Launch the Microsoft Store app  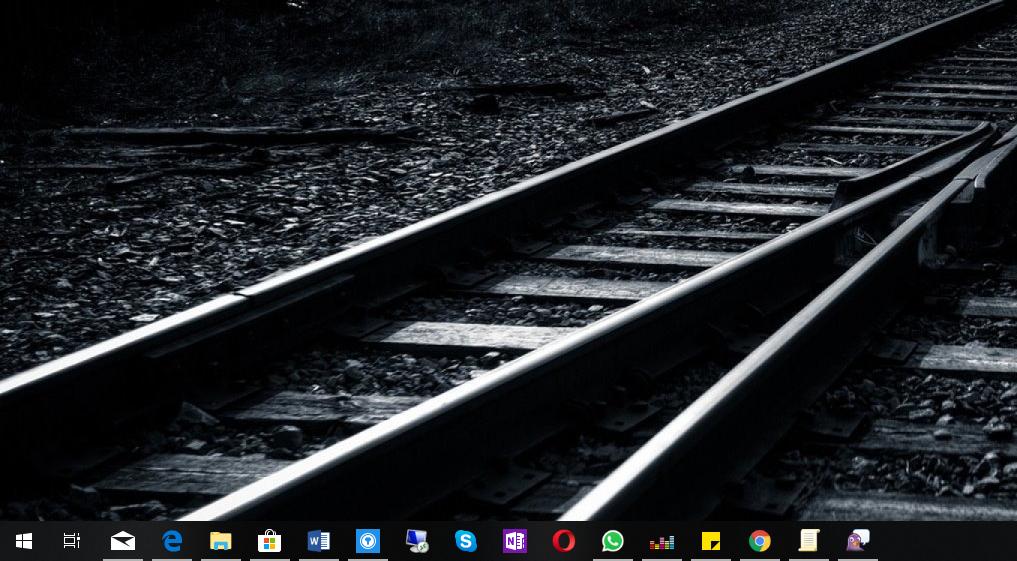pos(269,540)
